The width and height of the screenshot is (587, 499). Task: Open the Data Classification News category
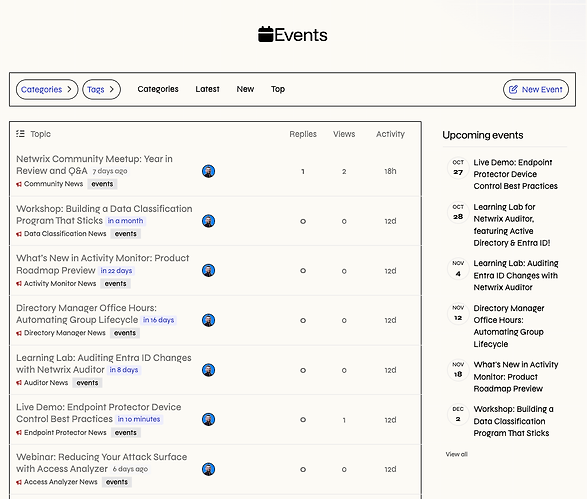point(61,234)
